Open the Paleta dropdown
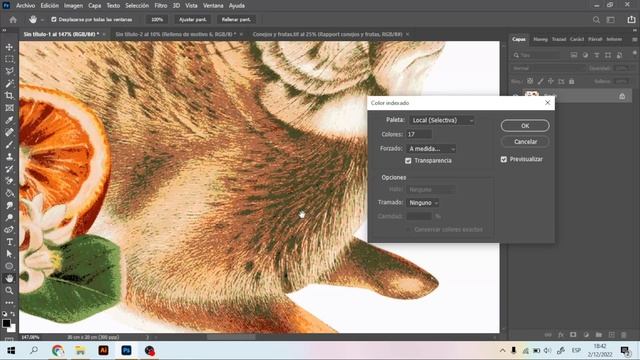 [442, 120]
